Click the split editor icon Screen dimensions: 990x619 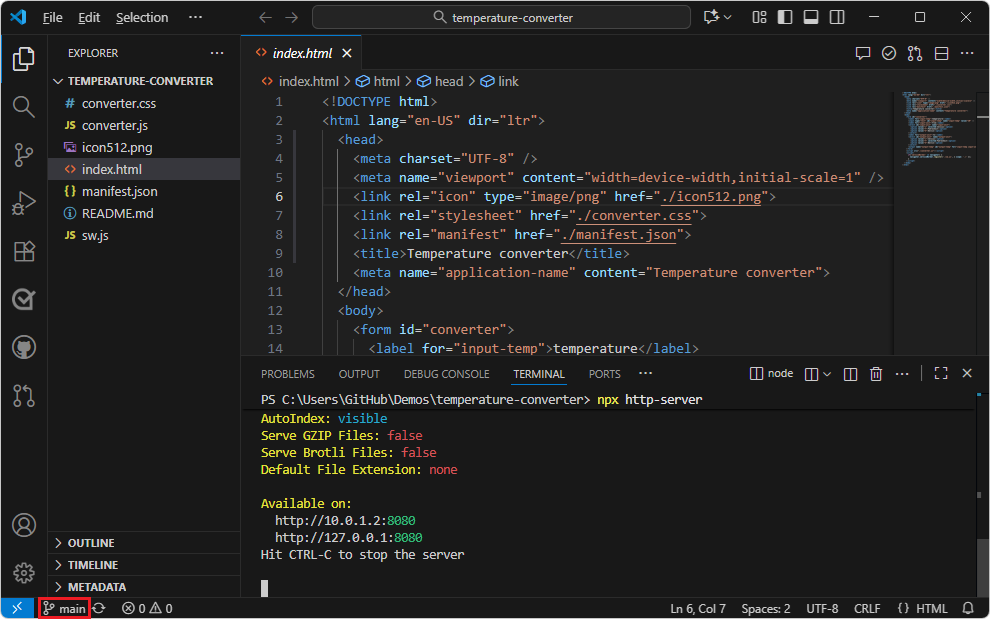(940, 53)
